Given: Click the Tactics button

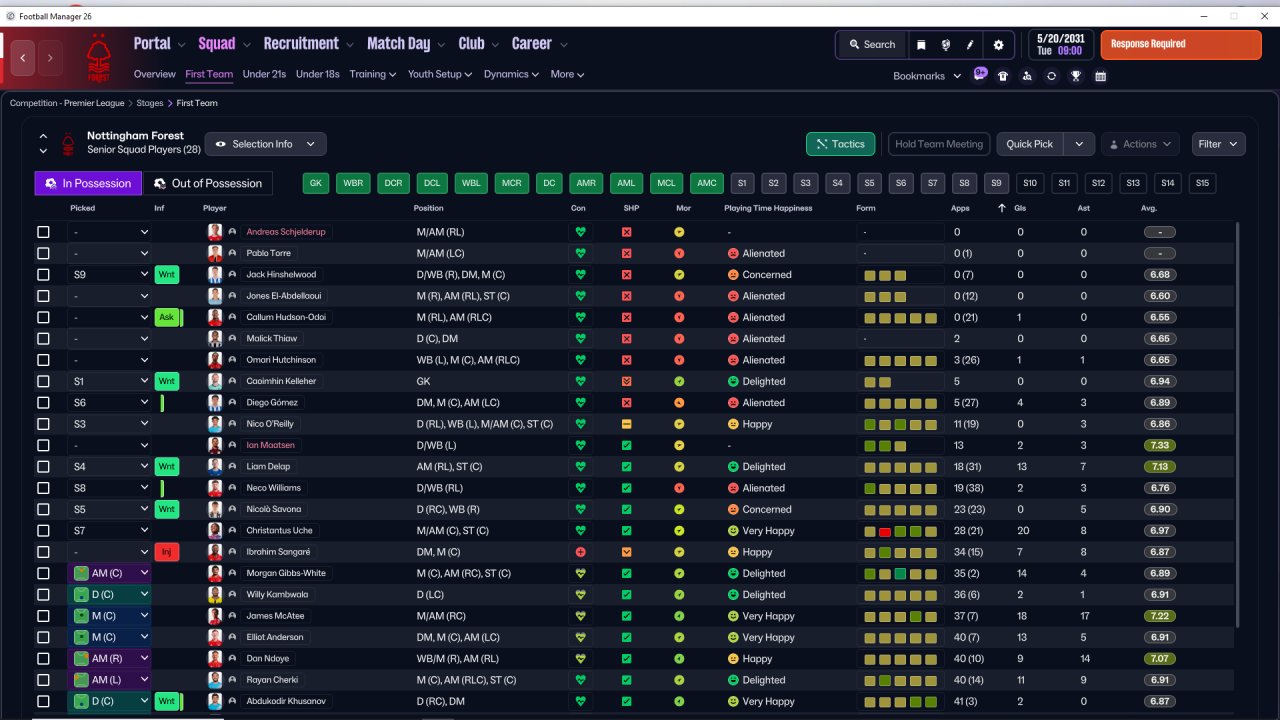Looking at the screenshot, I should pos(841,144).
